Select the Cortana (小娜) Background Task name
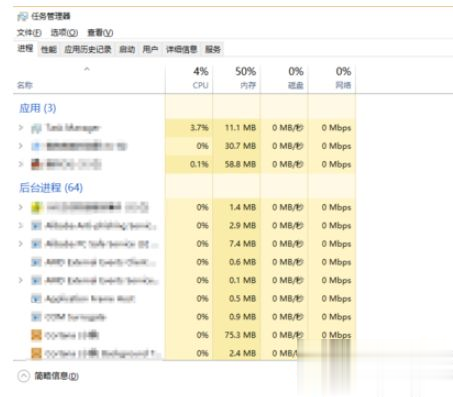 [x=103, y=353]
